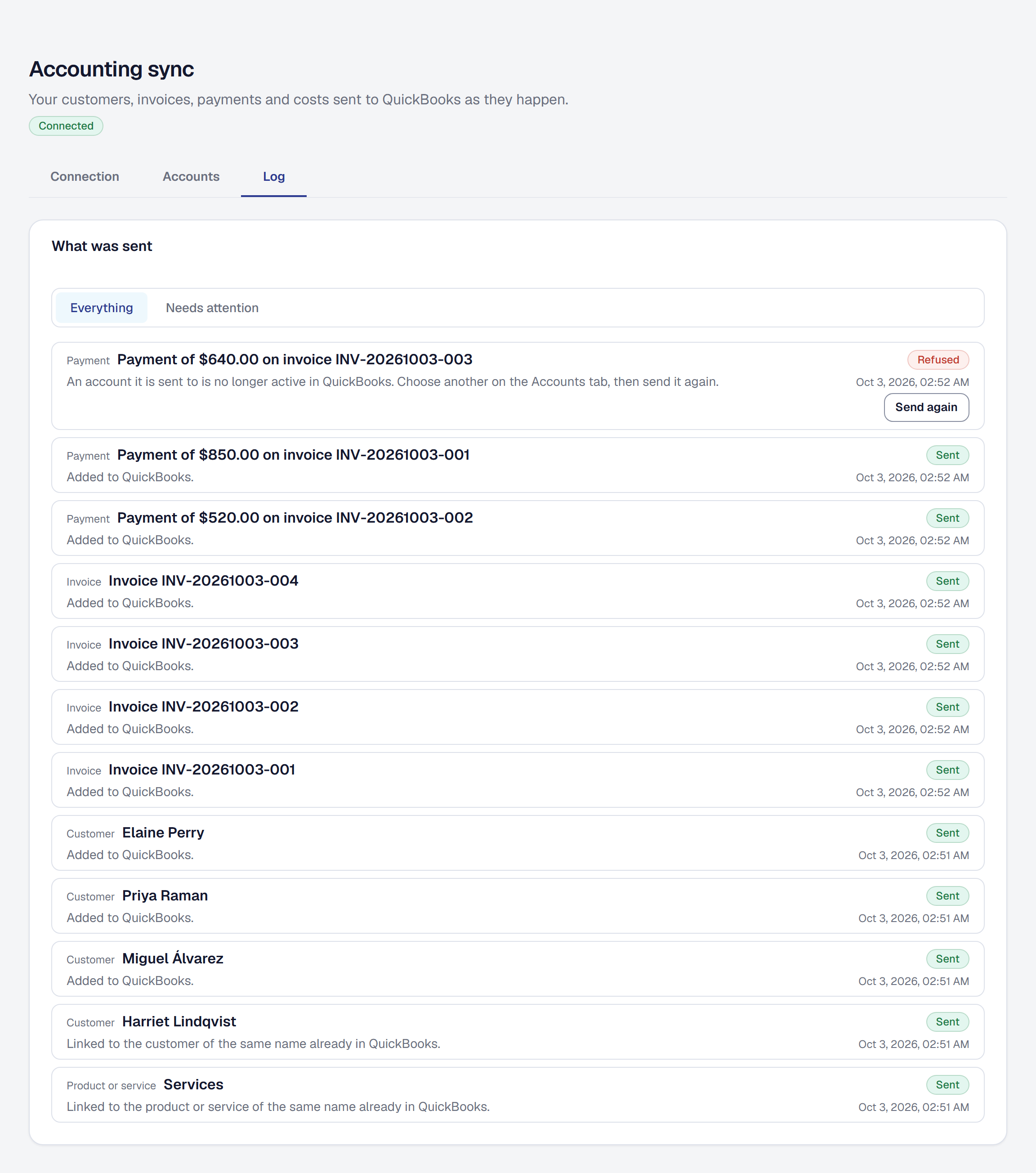Click the timestamp on the refused payment

click(x=912, y=382)
